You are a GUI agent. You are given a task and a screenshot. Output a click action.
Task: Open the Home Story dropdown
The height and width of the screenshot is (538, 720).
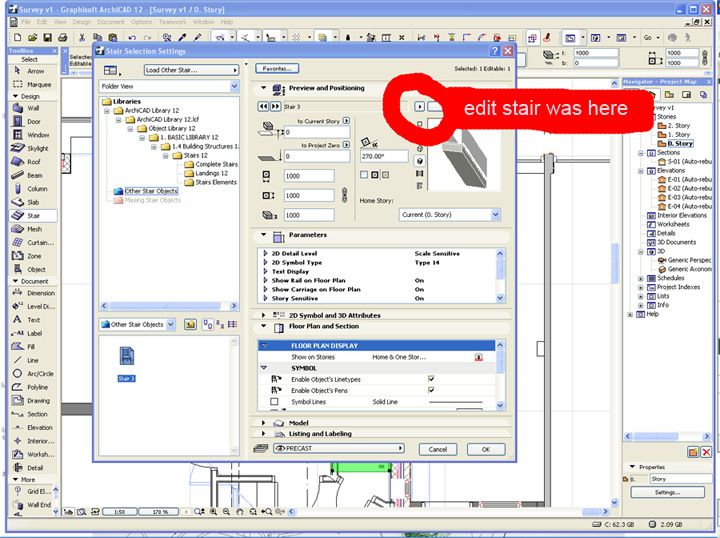pyautogui.click(x=449, y=214)
